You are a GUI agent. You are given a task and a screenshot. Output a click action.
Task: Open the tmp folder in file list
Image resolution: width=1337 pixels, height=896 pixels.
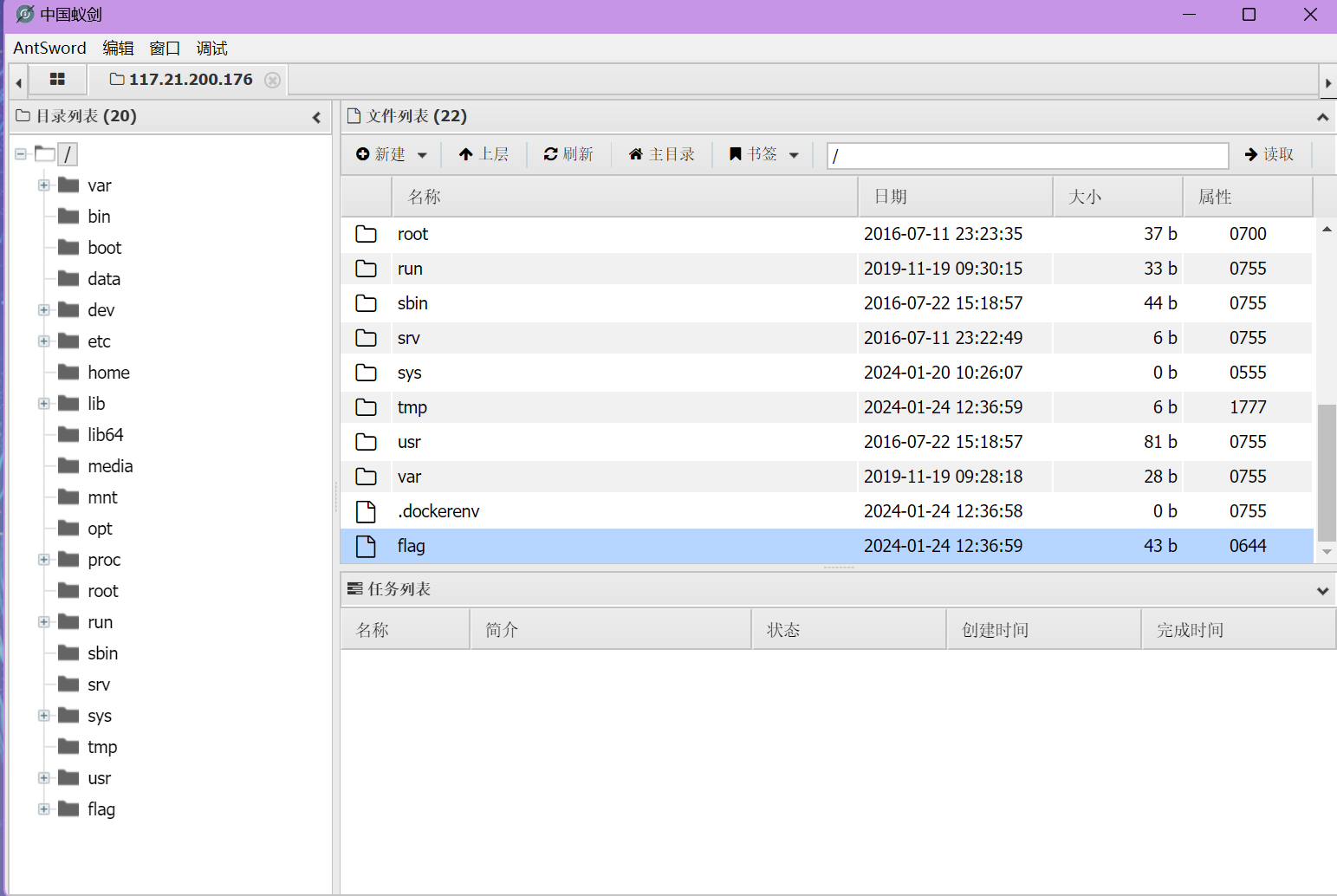[x=412, y=407]
